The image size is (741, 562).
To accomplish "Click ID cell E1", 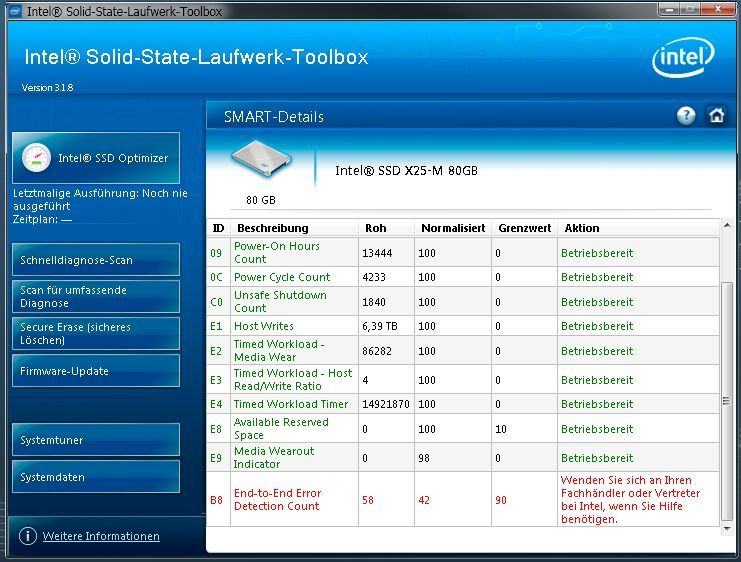I will [216, 326].
